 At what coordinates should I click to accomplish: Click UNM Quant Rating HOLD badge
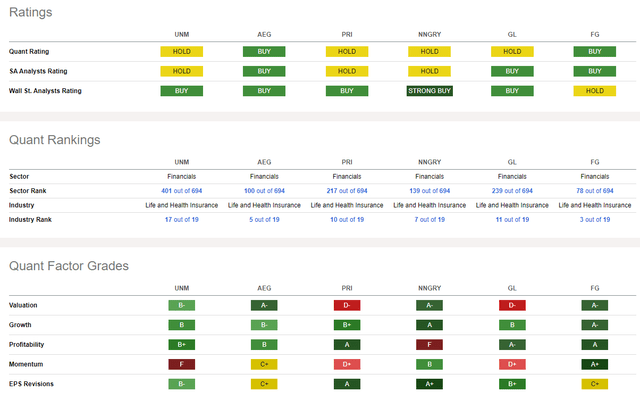[x=182, y=51]
